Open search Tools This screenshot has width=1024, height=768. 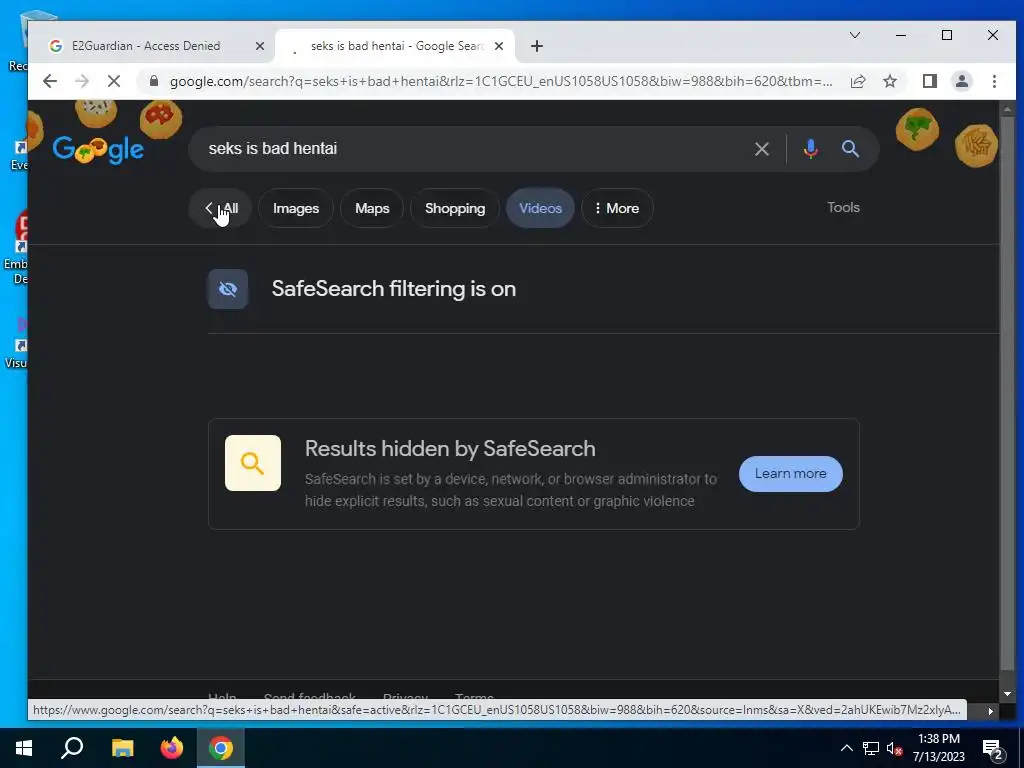[x=843, y=207]
